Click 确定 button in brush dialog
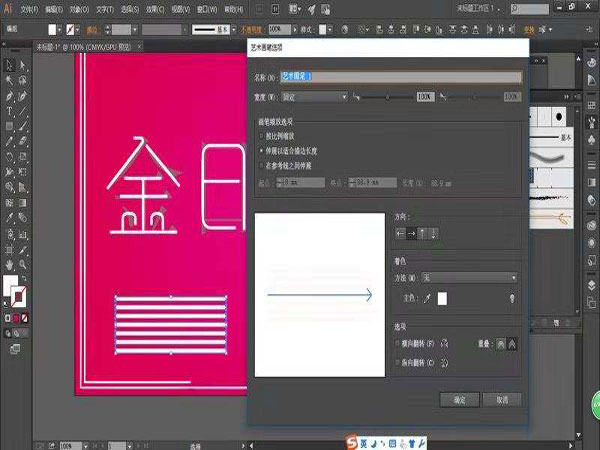600x450 pixels. 460,400
